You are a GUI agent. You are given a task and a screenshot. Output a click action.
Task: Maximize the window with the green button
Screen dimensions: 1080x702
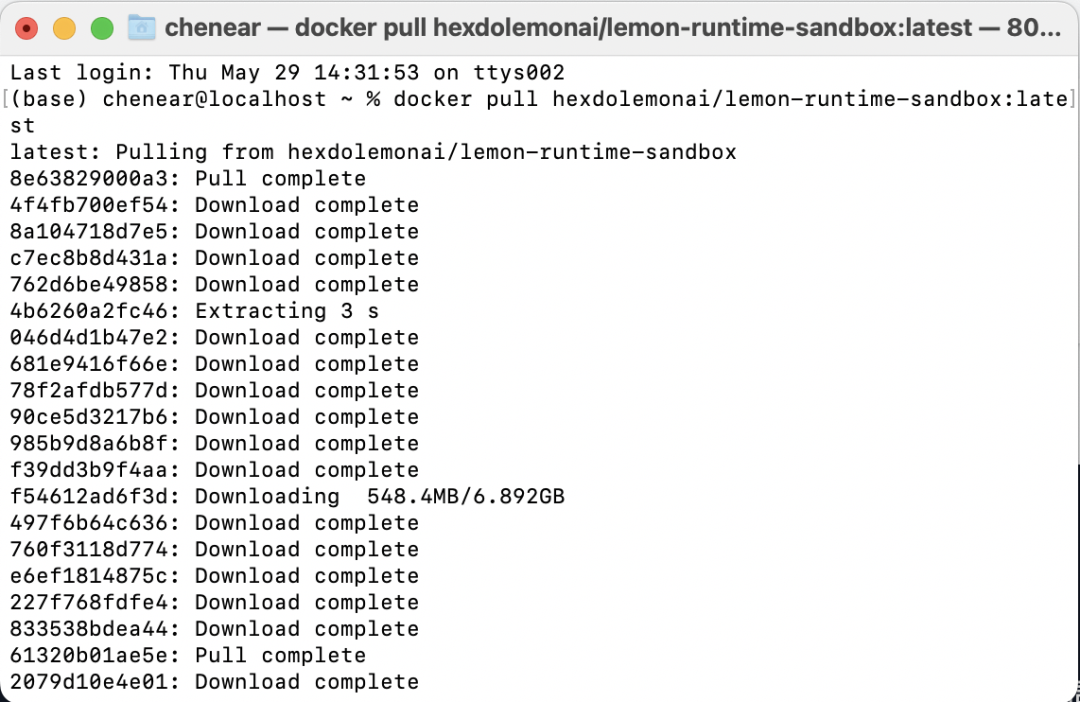102,28
